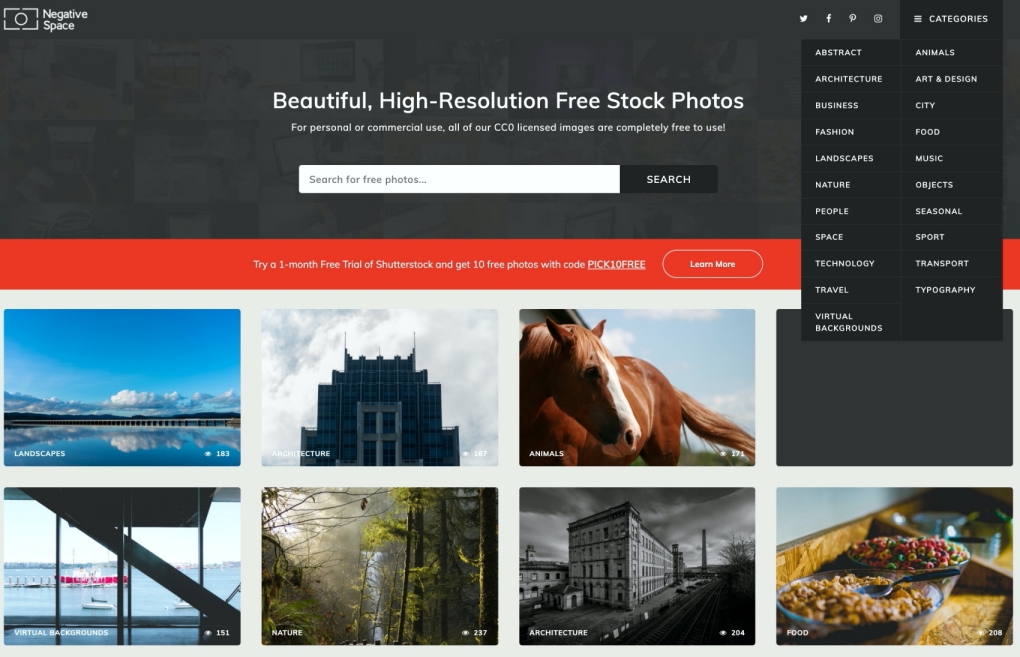Viewport: 1020px width, 657px height.
Task: Click the eye views icon on the horse photo
Action: tap(723, 454)
